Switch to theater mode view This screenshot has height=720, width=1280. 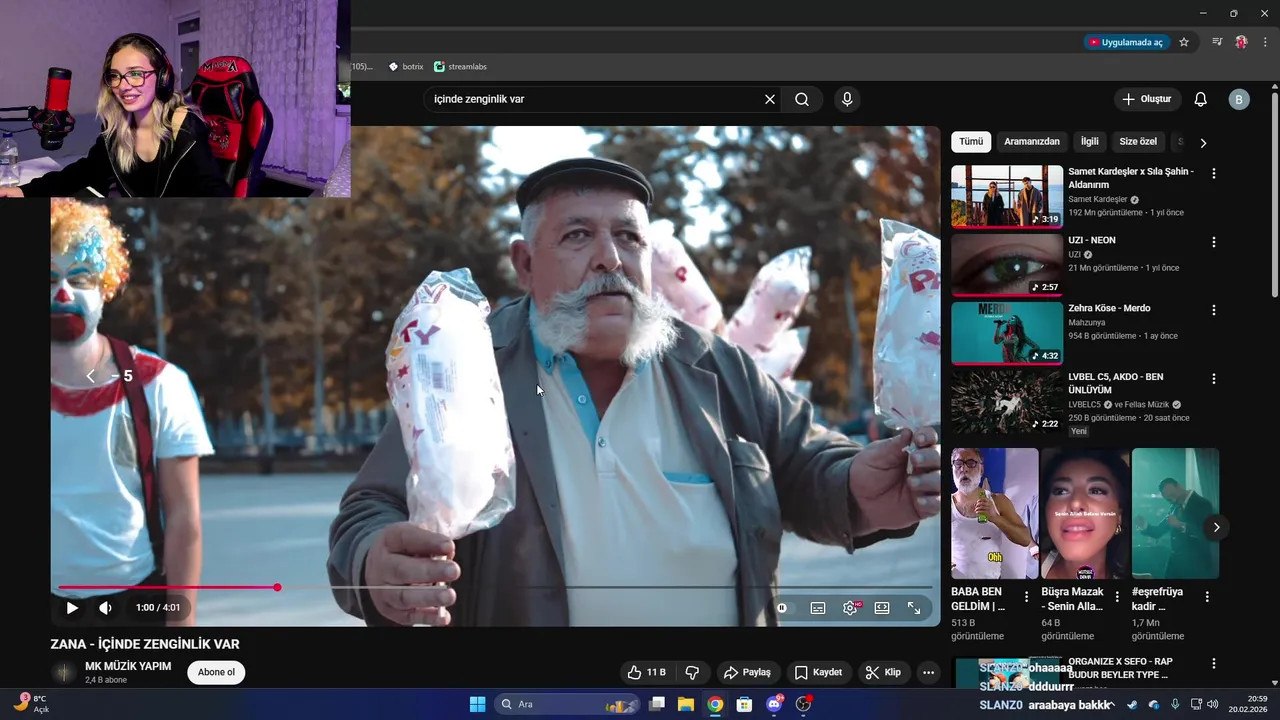pos(882,608)
